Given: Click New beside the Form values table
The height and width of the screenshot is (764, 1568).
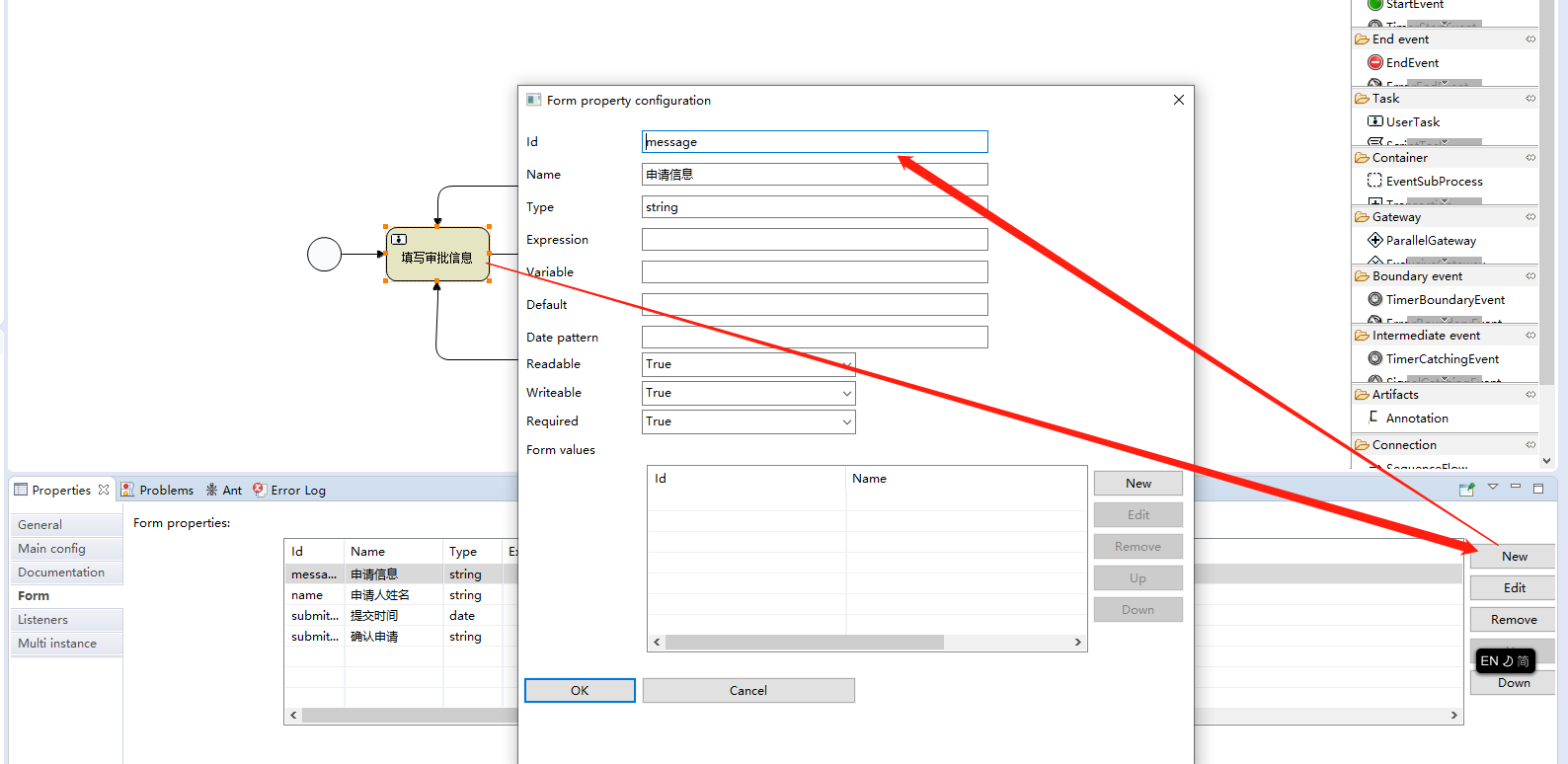Looking at the screenshot, I should click(x=1137, y=484).
